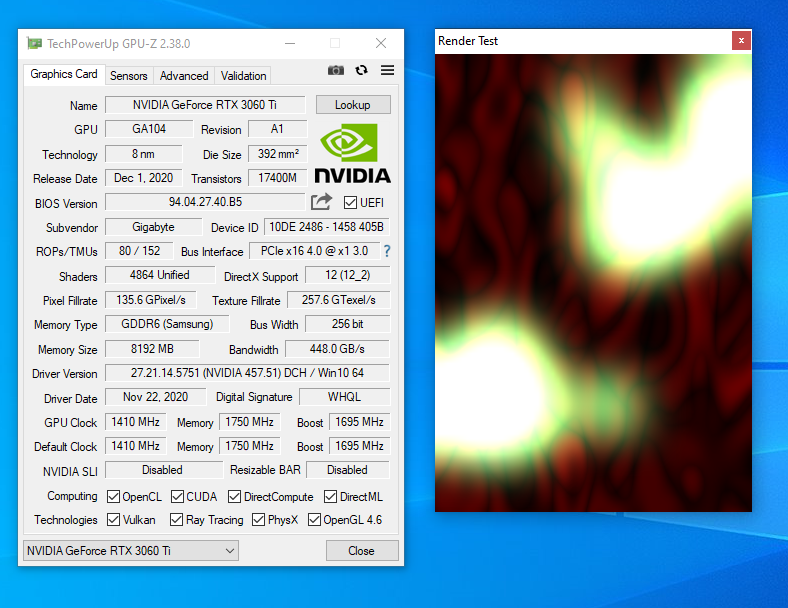
Task: Toggle the OpenCL checkbox
Action: point(114,497)
